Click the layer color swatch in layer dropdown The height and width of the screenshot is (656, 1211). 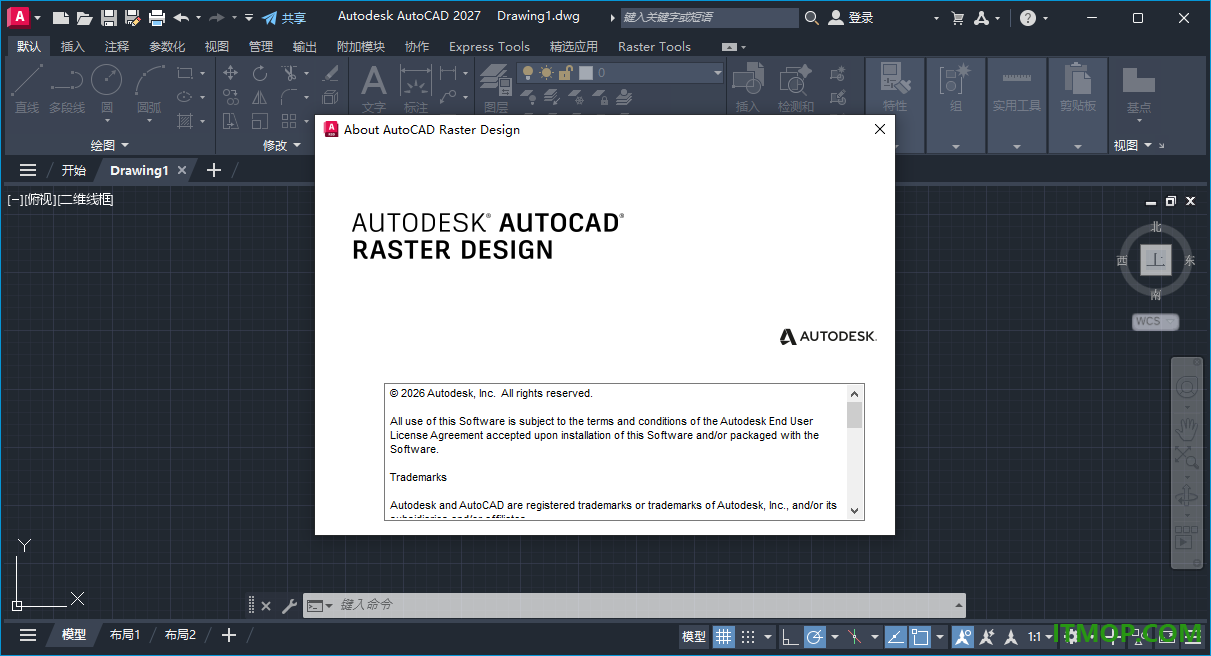587,73
